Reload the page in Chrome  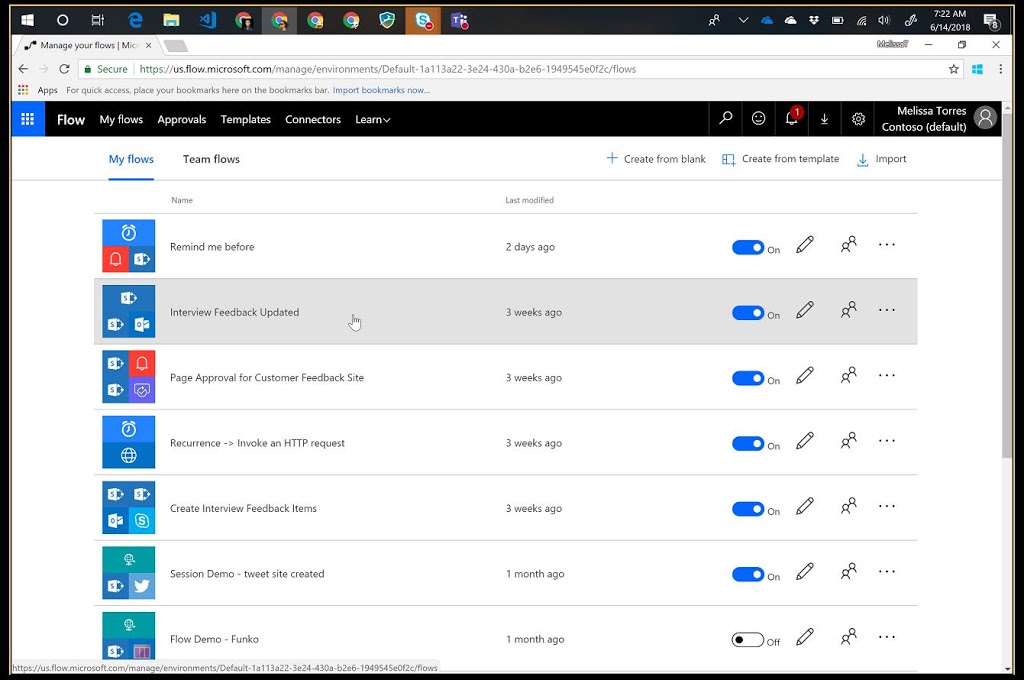coord(64,69)
